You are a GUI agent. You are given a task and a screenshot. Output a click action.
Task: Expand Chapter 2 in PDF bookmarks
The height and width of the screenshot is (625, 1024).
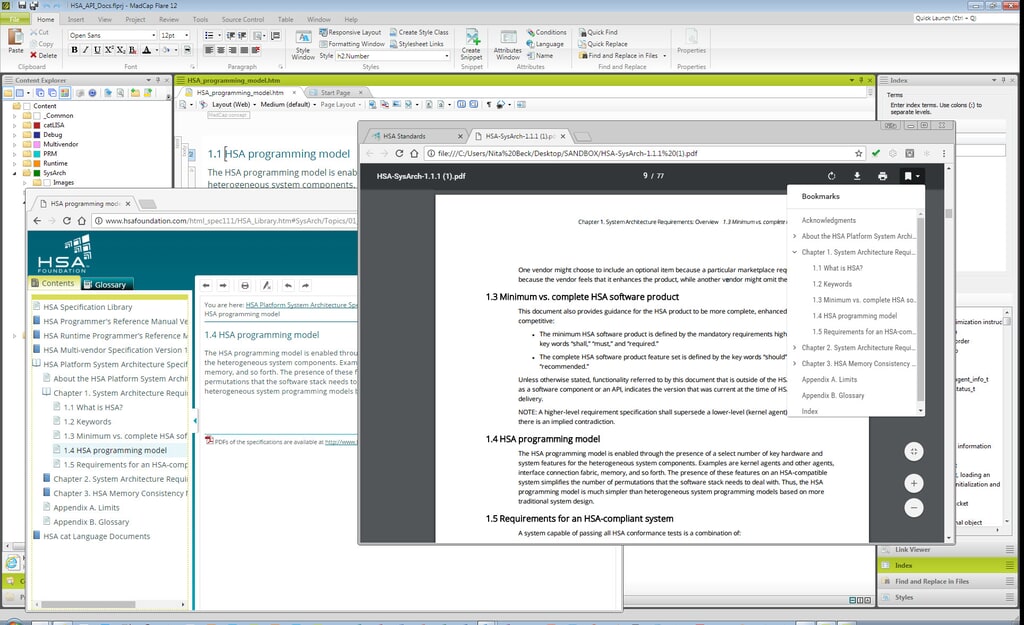[795, 347]
